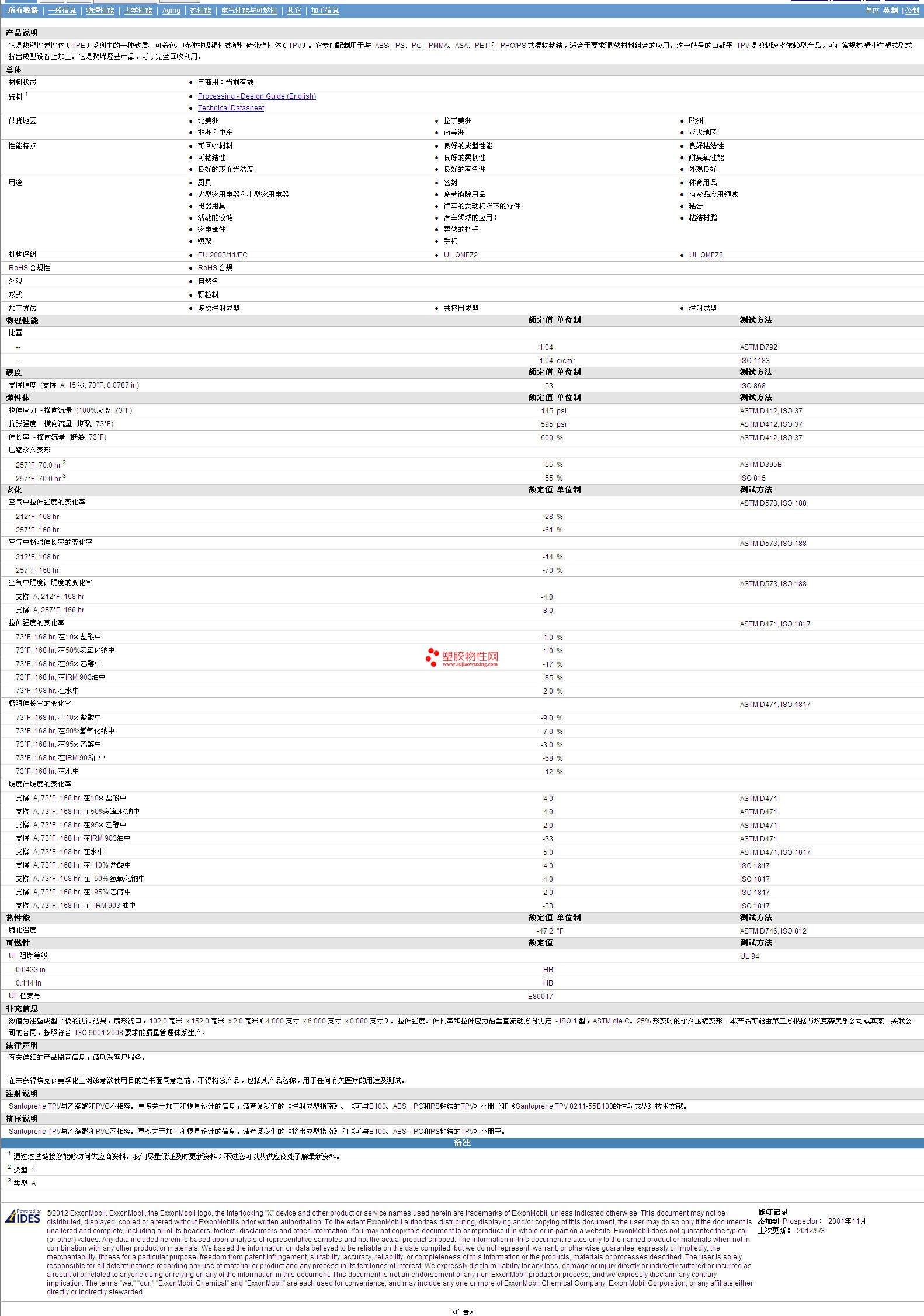The image size is (924, 1316).
Task: Click the 595 psi tensile strength value
Action: point(553,424)
